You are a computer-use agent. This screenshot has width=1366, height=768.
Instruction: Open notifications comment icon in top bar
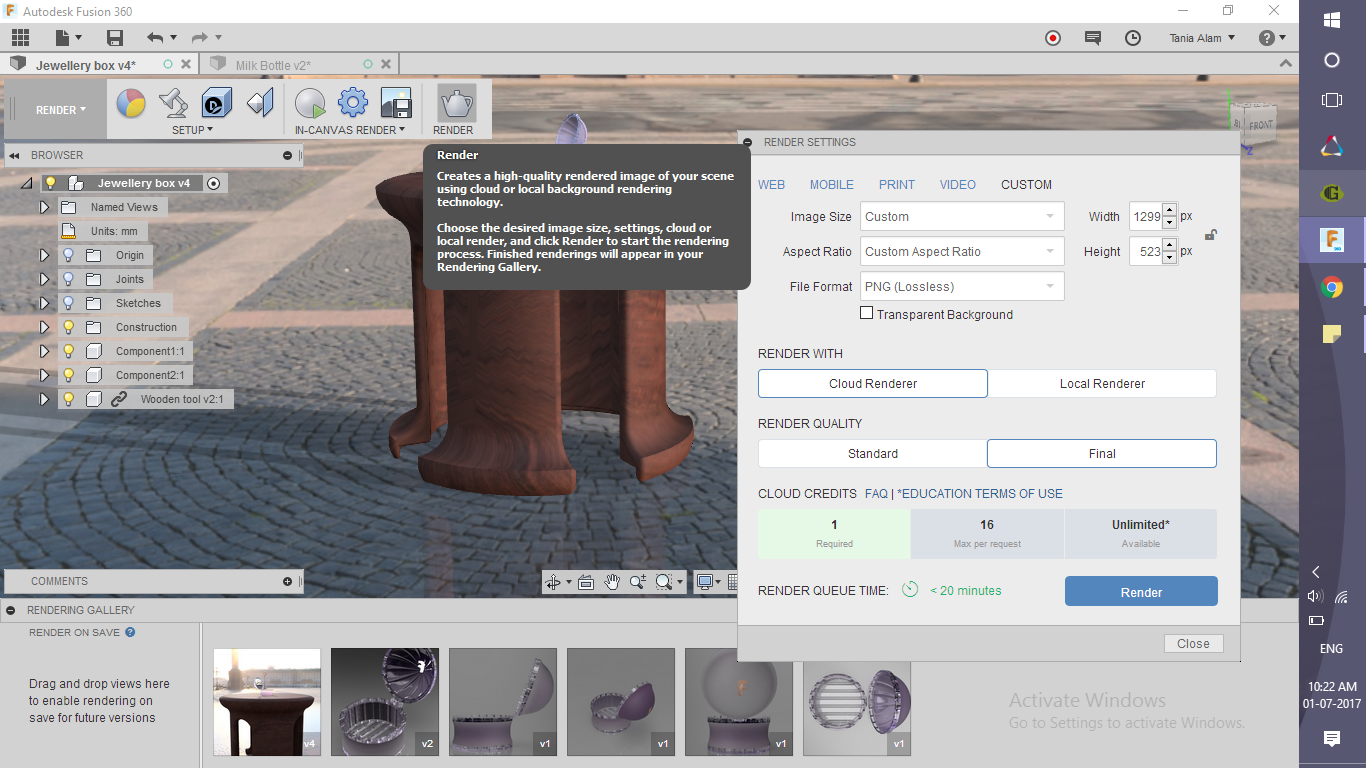point(1093,38)
